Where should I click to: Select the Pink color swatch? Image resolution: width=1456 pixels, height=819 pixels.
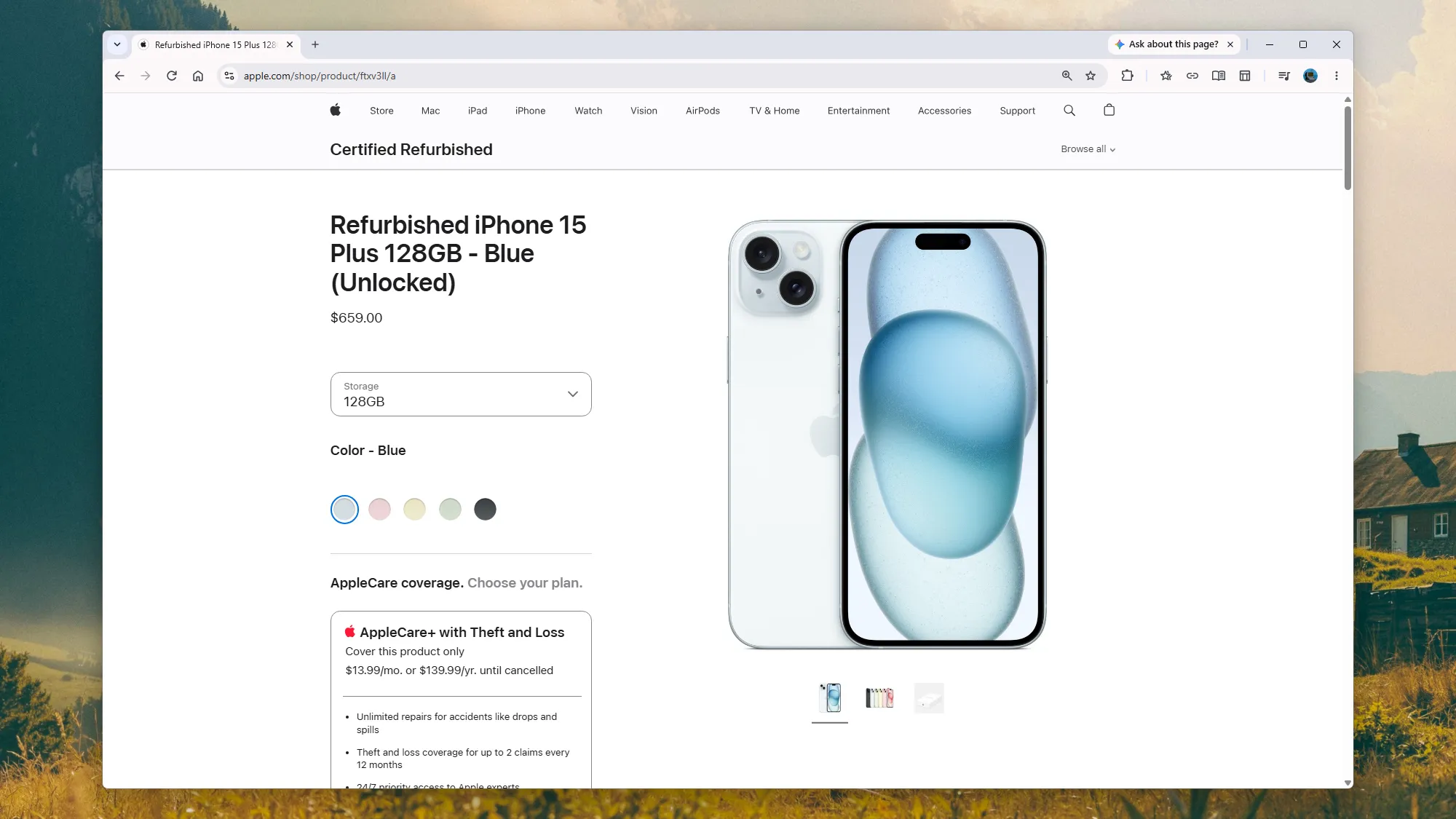click(379, 510)
